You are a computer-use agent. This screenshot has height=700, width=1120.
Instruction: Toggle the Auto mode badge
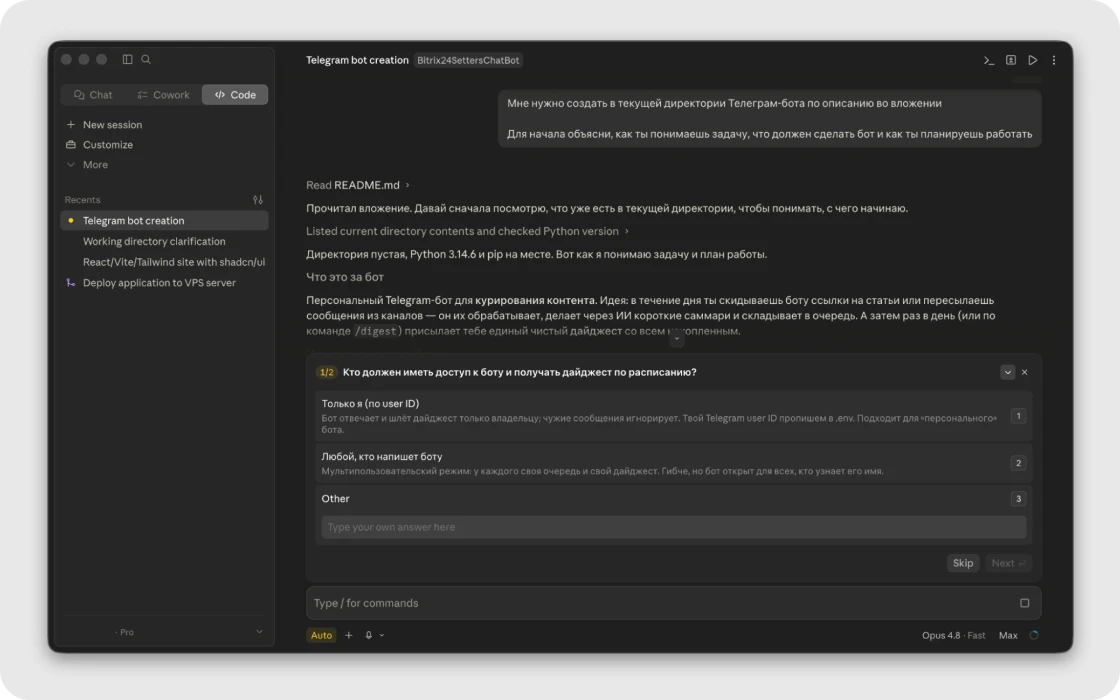[x=321, y=635]
